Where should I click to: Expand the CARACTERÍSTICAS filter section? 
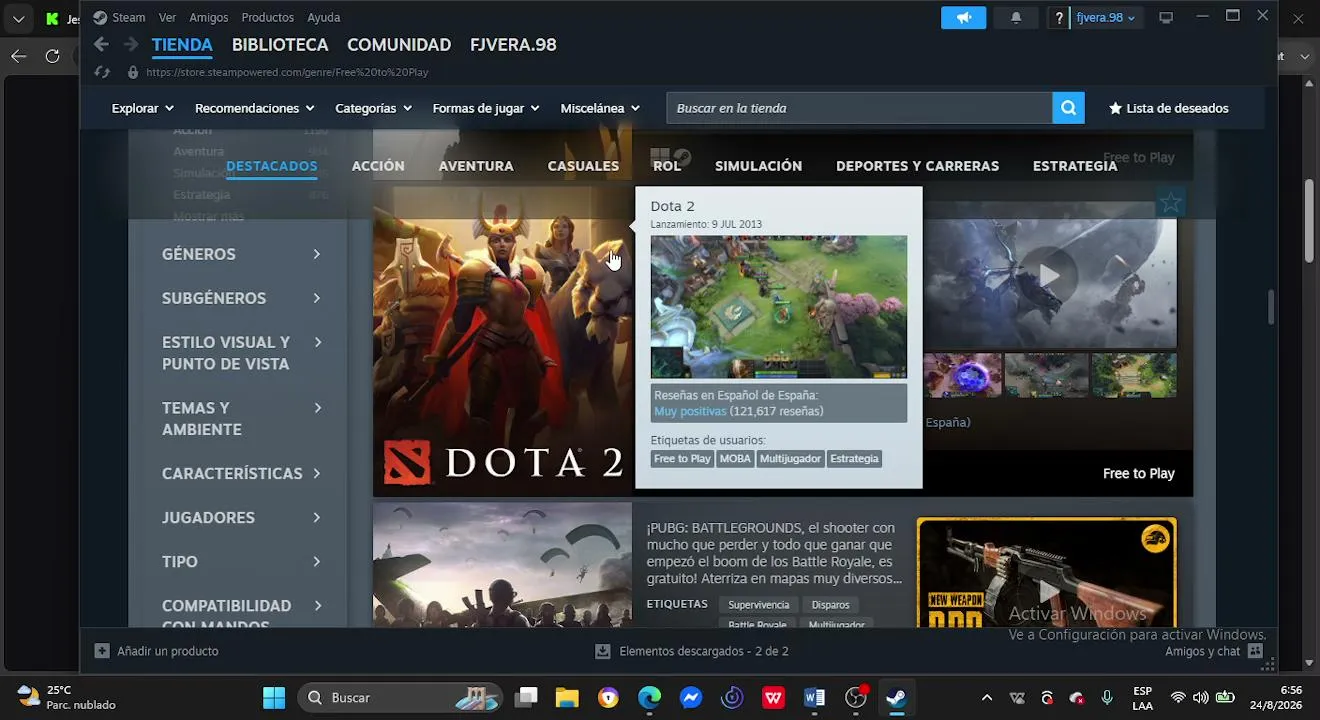tap(241, 473)
